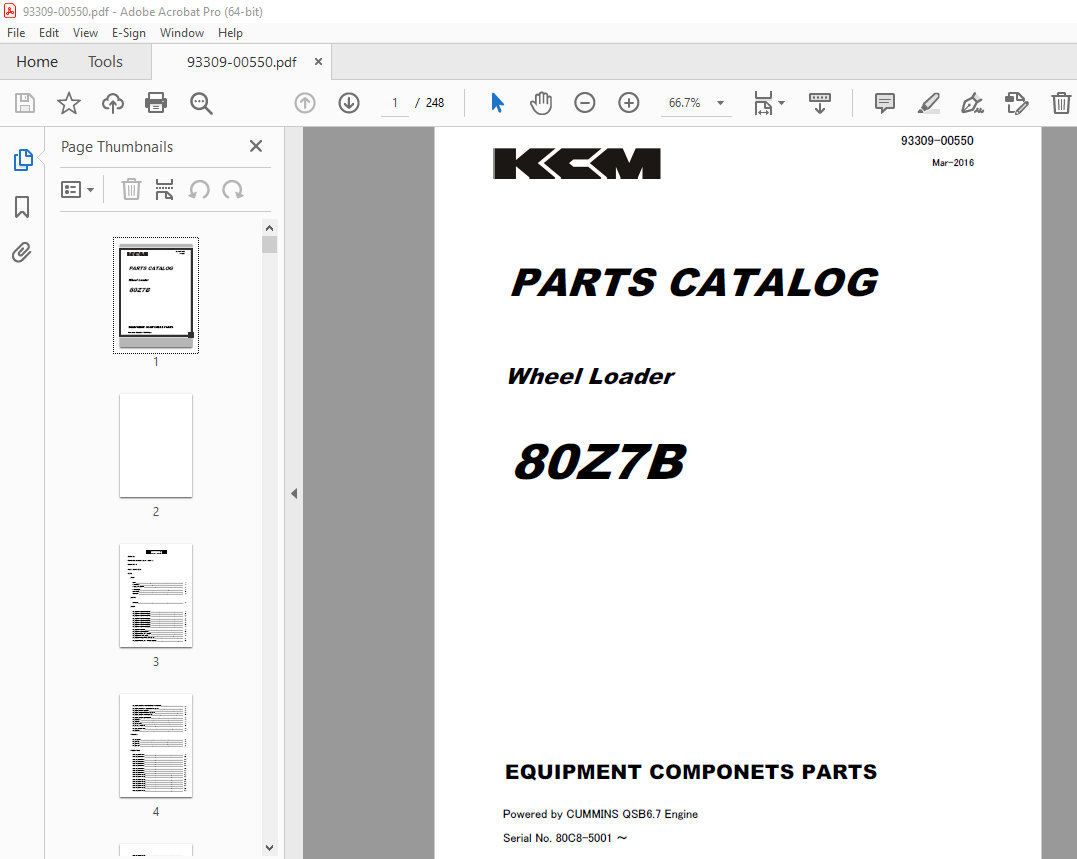Image resolution: width=1077 pixels, height=859 pixels.
Task: Add file to starred with star icon
Action: pyautogui.click(x=69, y=103)
